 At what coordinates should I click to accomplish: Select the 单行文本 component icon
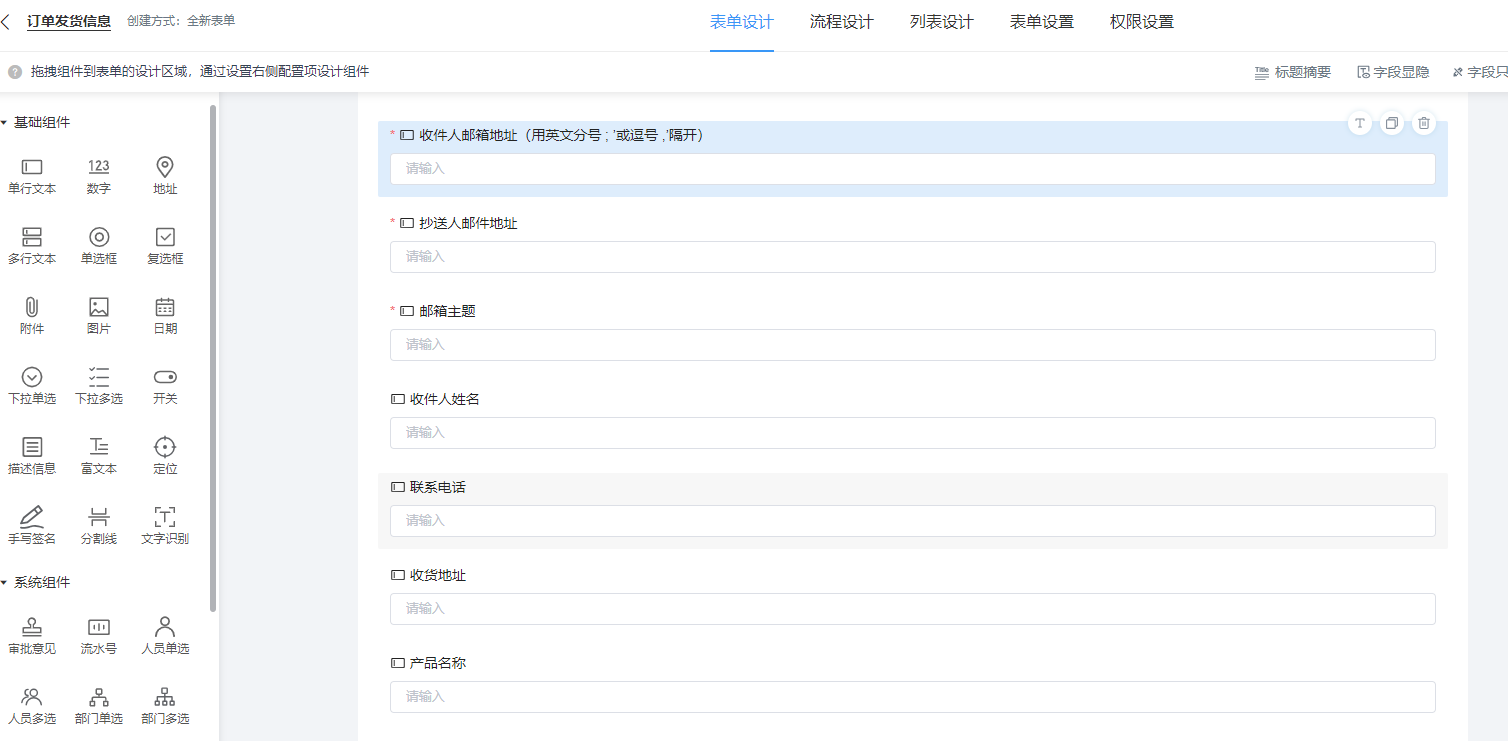point(32,168)
